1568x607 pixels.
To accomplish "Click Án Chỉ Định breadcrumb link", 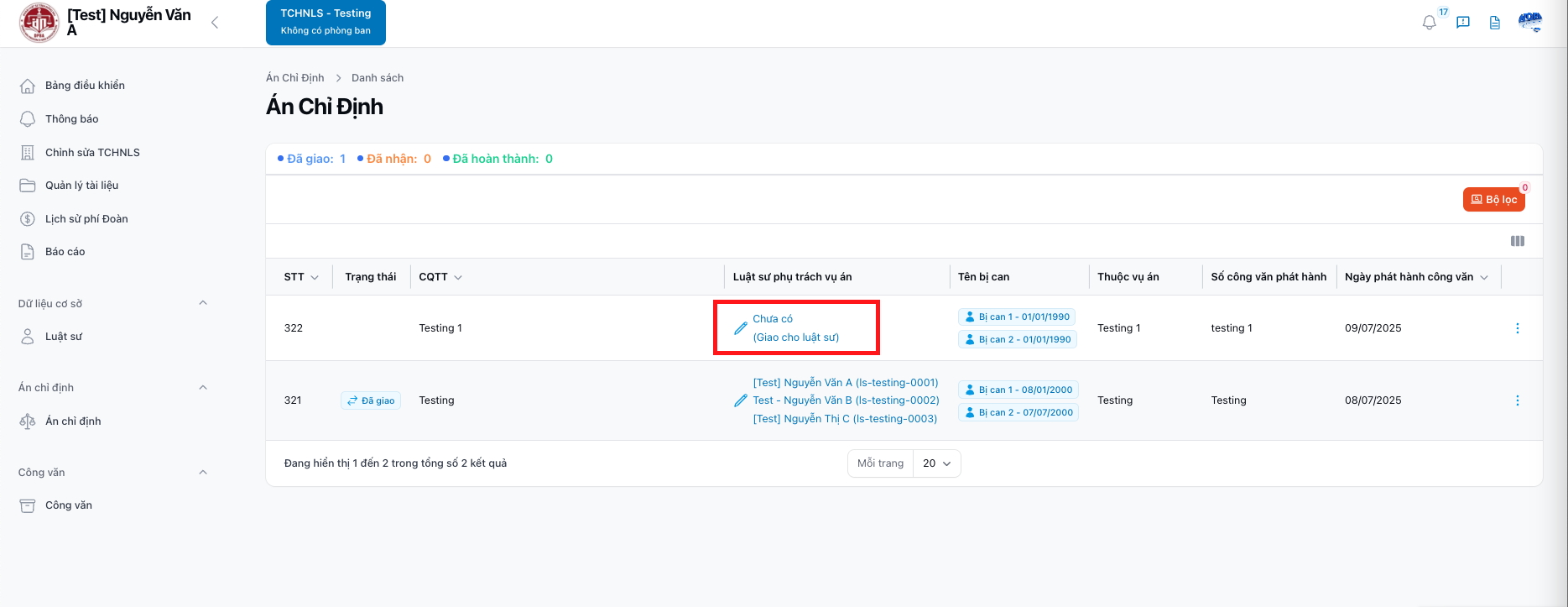I will (294, 78).
